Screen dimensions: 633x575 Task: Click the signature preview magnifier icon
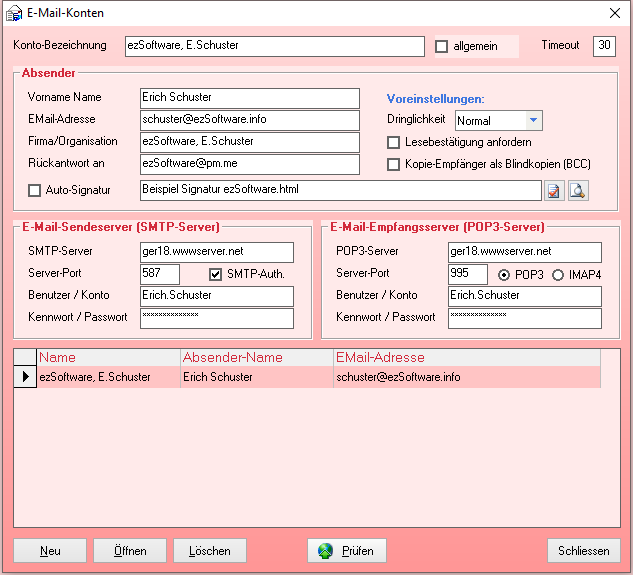578,190
